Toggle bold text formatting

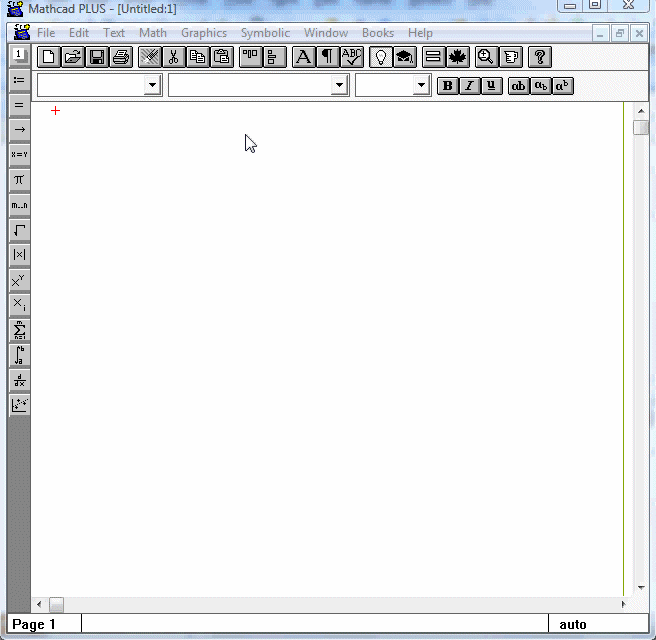point(448,86)
